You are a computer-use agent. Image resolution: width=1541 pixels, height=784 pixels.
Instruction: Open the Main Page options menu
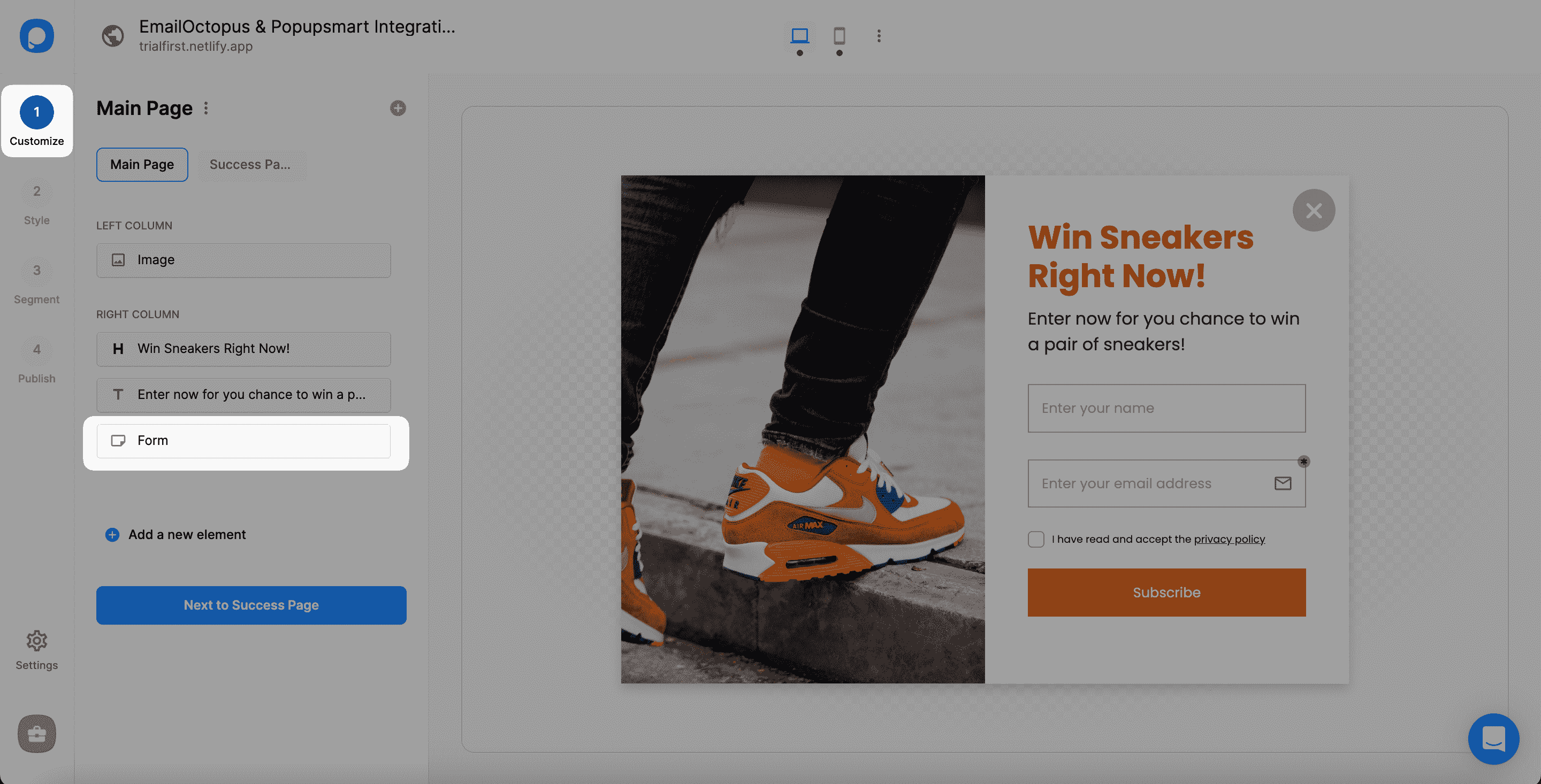point(207,108)
